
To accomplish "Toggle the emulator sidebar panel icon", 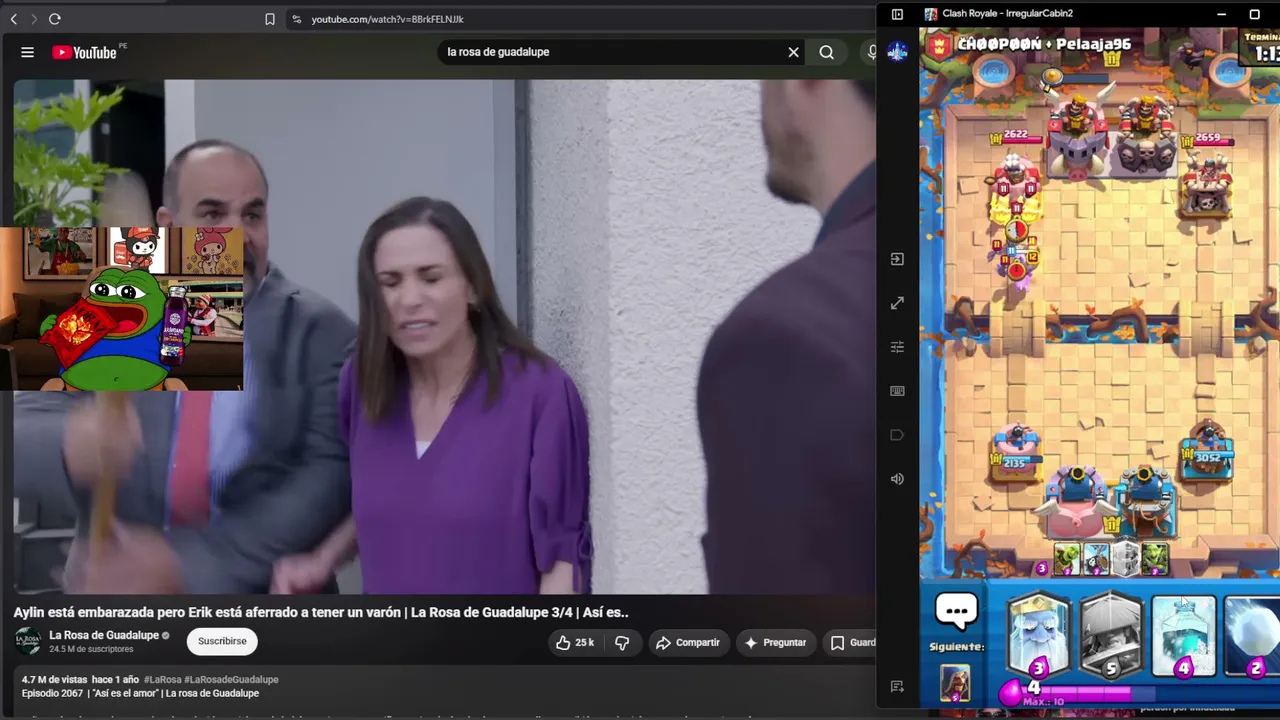I will (x=897, y=14).
